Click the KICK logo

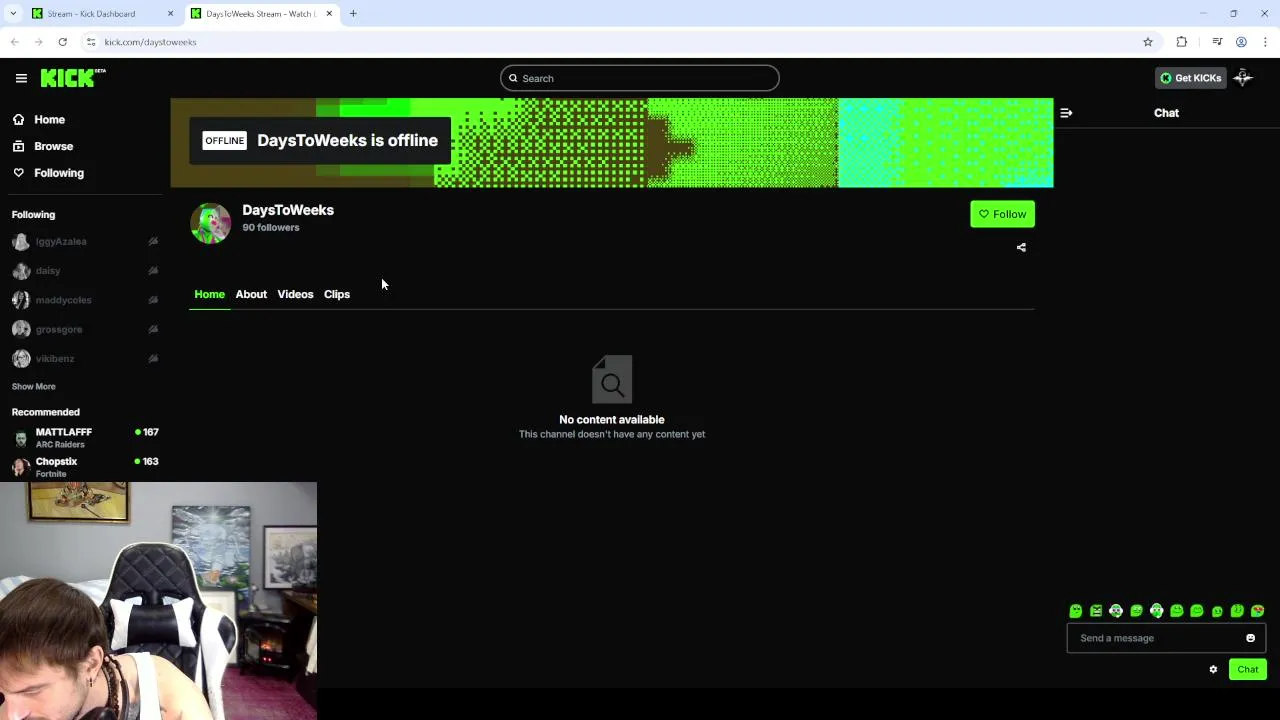[73, 78]
